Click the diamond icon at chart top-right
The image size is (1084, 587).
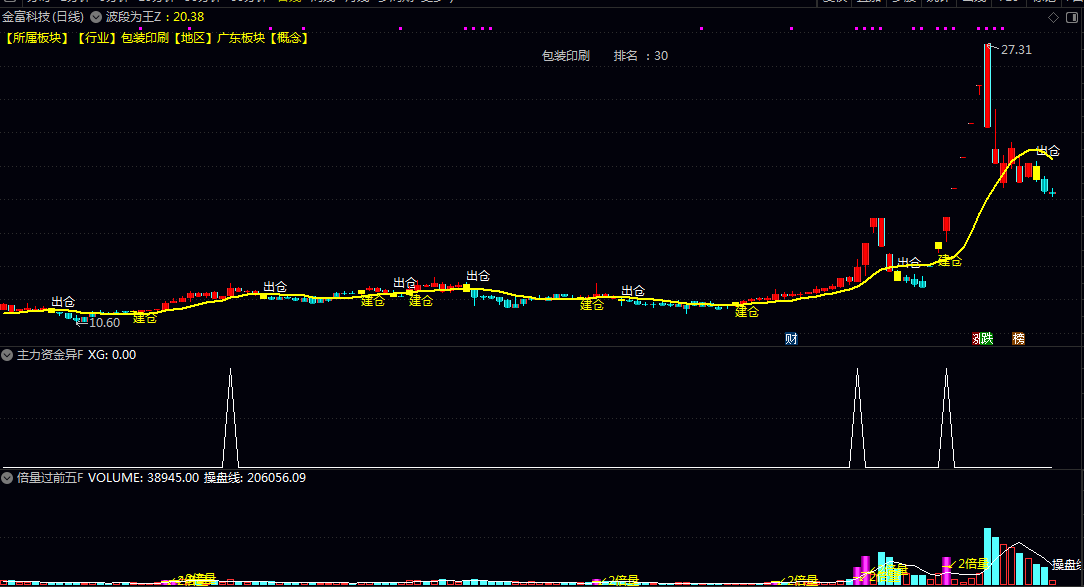click(x=1054, y=17)
